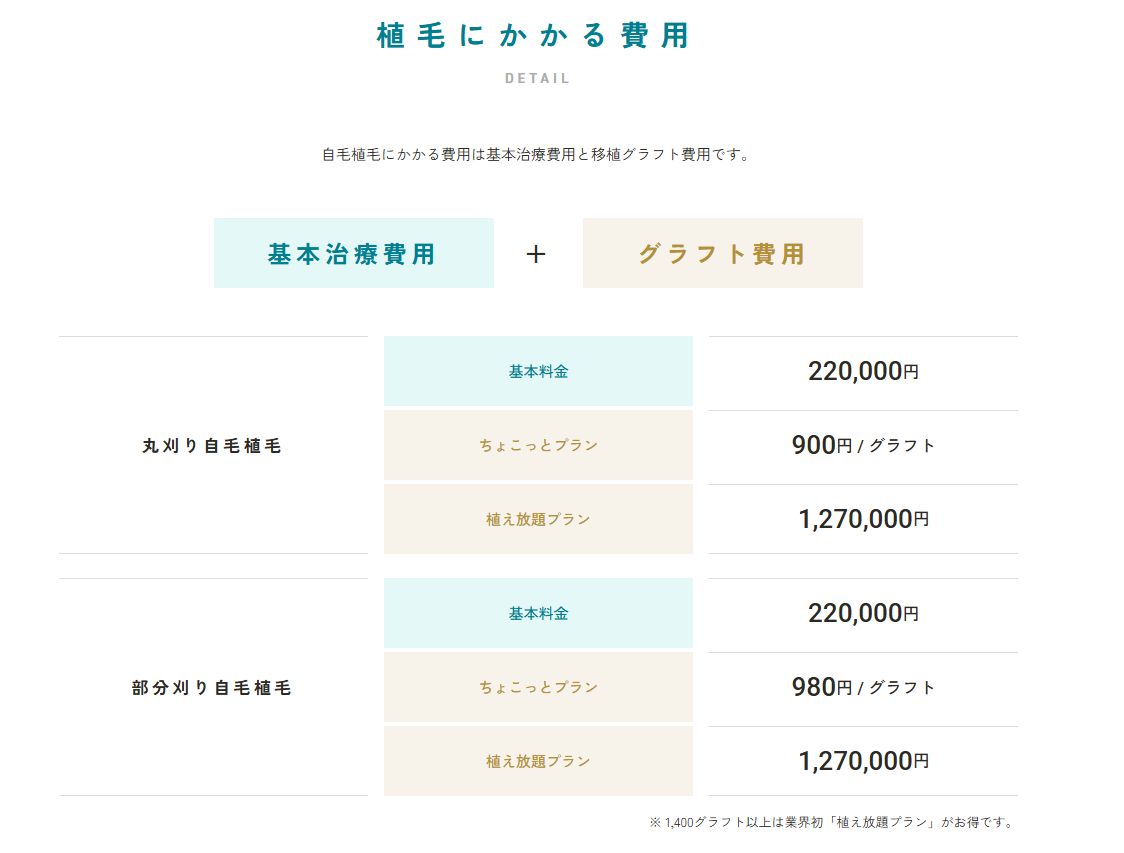Click the グラフト費用 beige box
The image size is (1124, 853).
722,253
